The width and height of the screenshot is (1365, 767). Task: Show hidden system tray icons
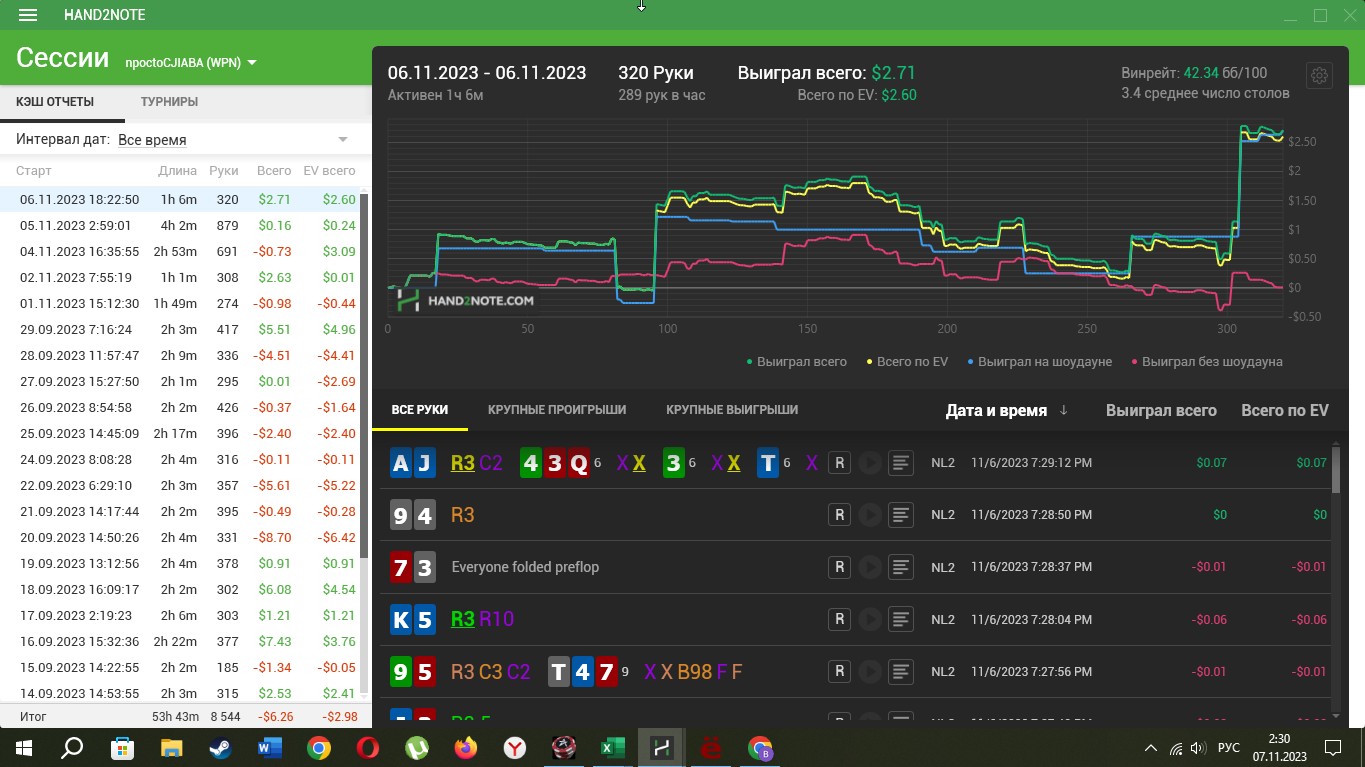pyautogui.click(x=1150, y=747)
